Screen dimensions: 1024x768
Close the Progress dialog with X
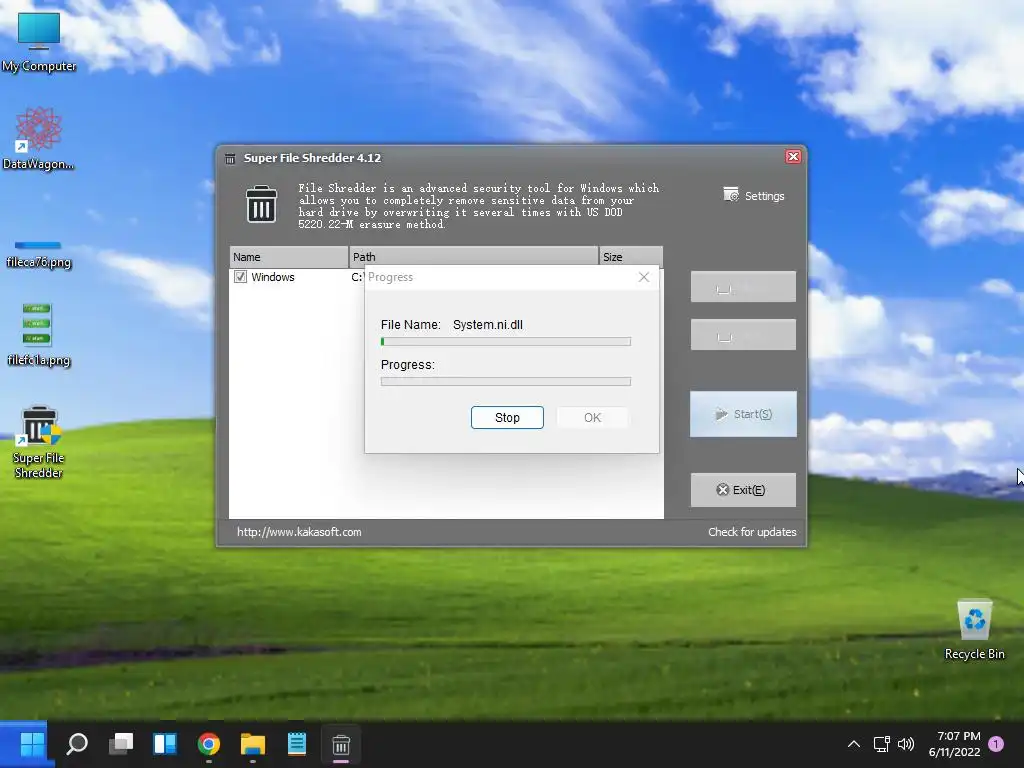[644, 277]
